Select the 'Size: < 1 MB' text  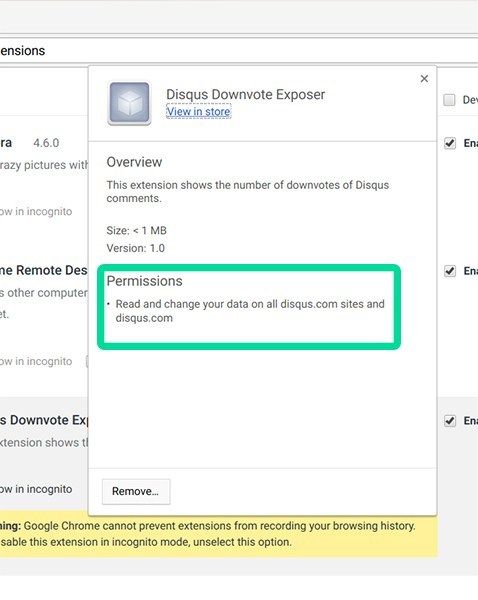coord(136,230)
